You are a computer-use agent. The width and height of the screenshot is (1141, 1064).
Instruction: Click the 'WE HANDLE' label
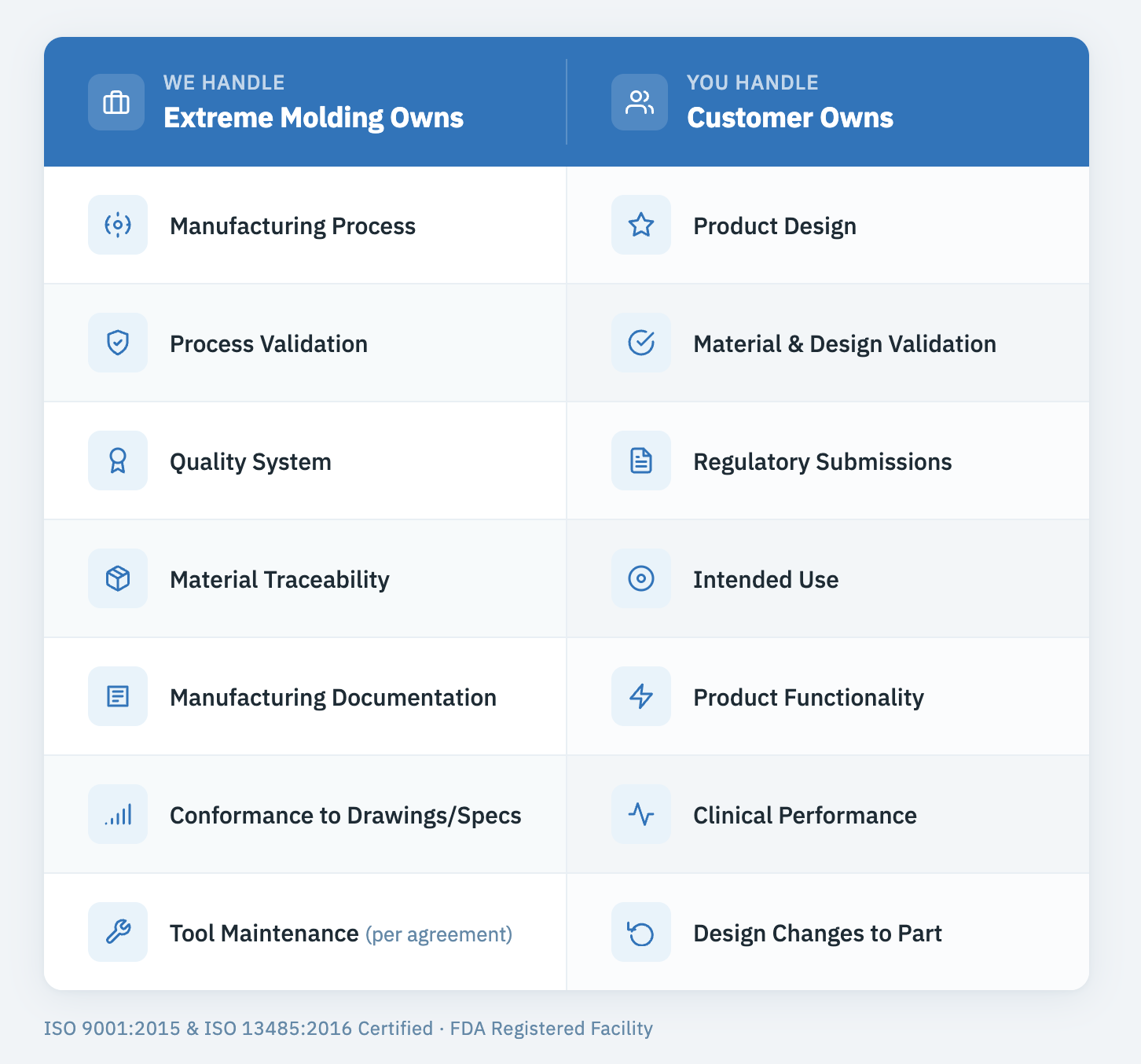224,83
